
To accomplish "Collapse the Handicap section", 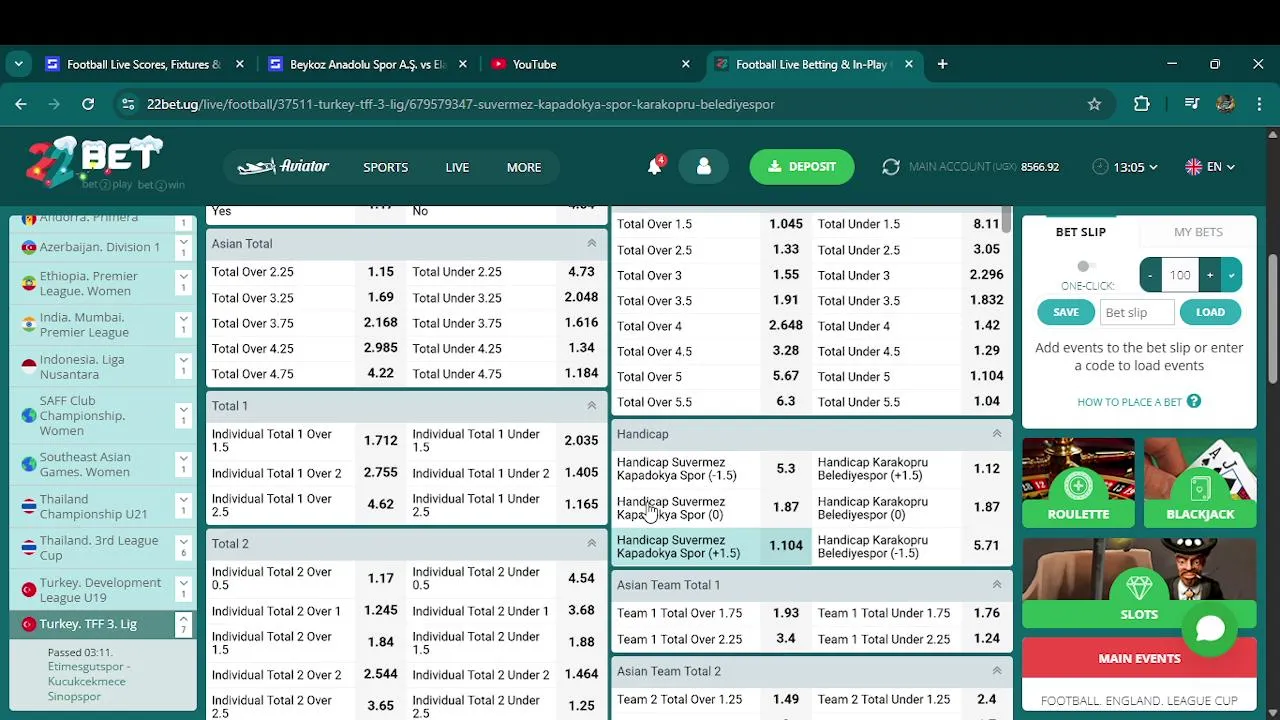I will (x=996, y=434).
